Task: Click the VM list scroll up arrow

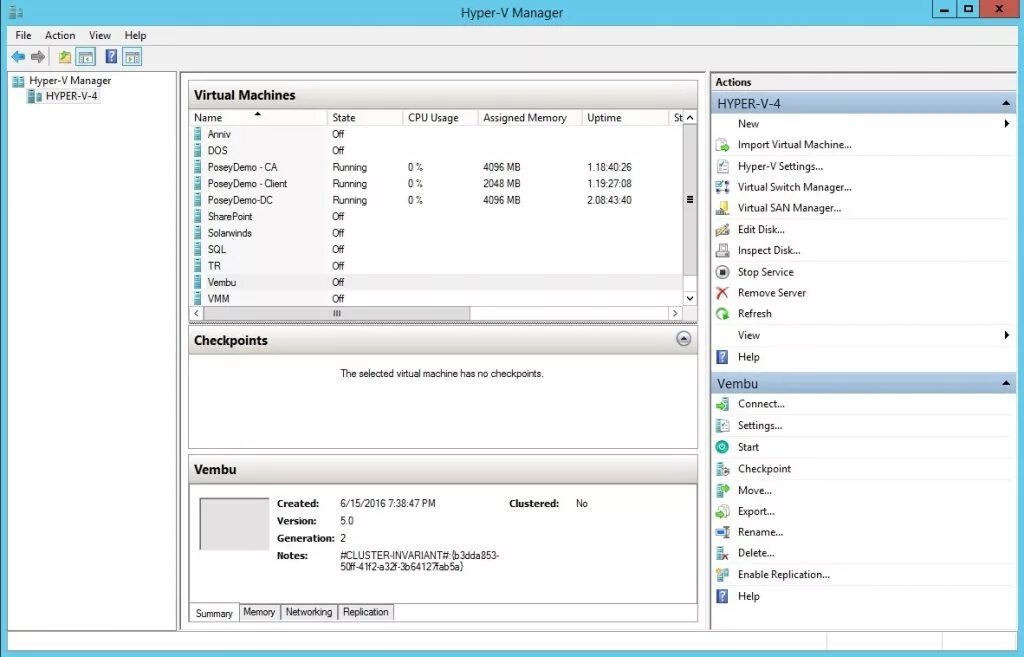Action: (x=690, y=118)
